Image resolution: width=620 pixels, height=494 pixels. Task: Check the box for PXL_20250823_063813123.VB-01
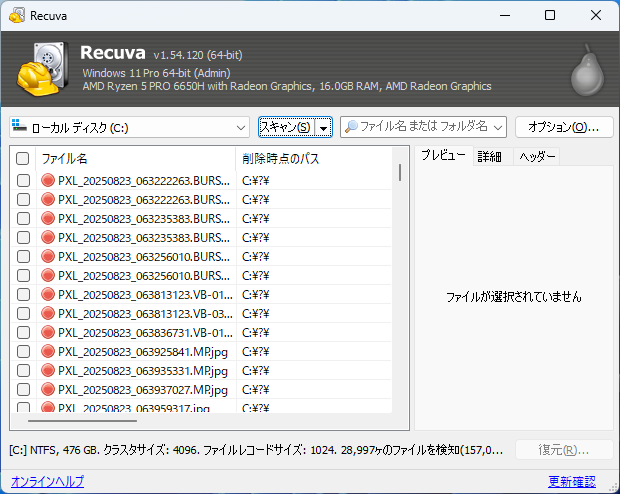pos(23,295)
